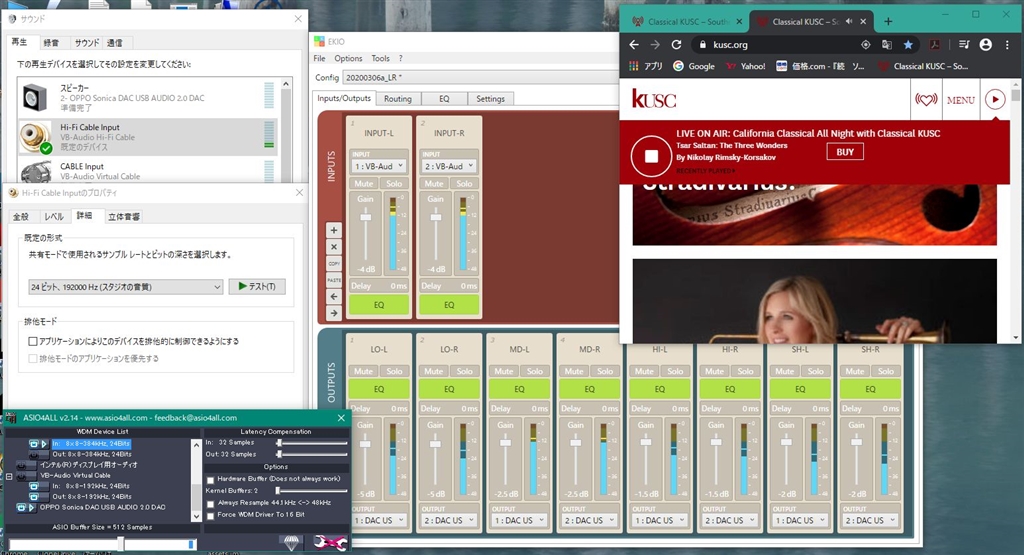The width and height of the screenshot is (1024, 555).
Task: Open EKIO Config file dropdown field
Action: tap(481, 77)
